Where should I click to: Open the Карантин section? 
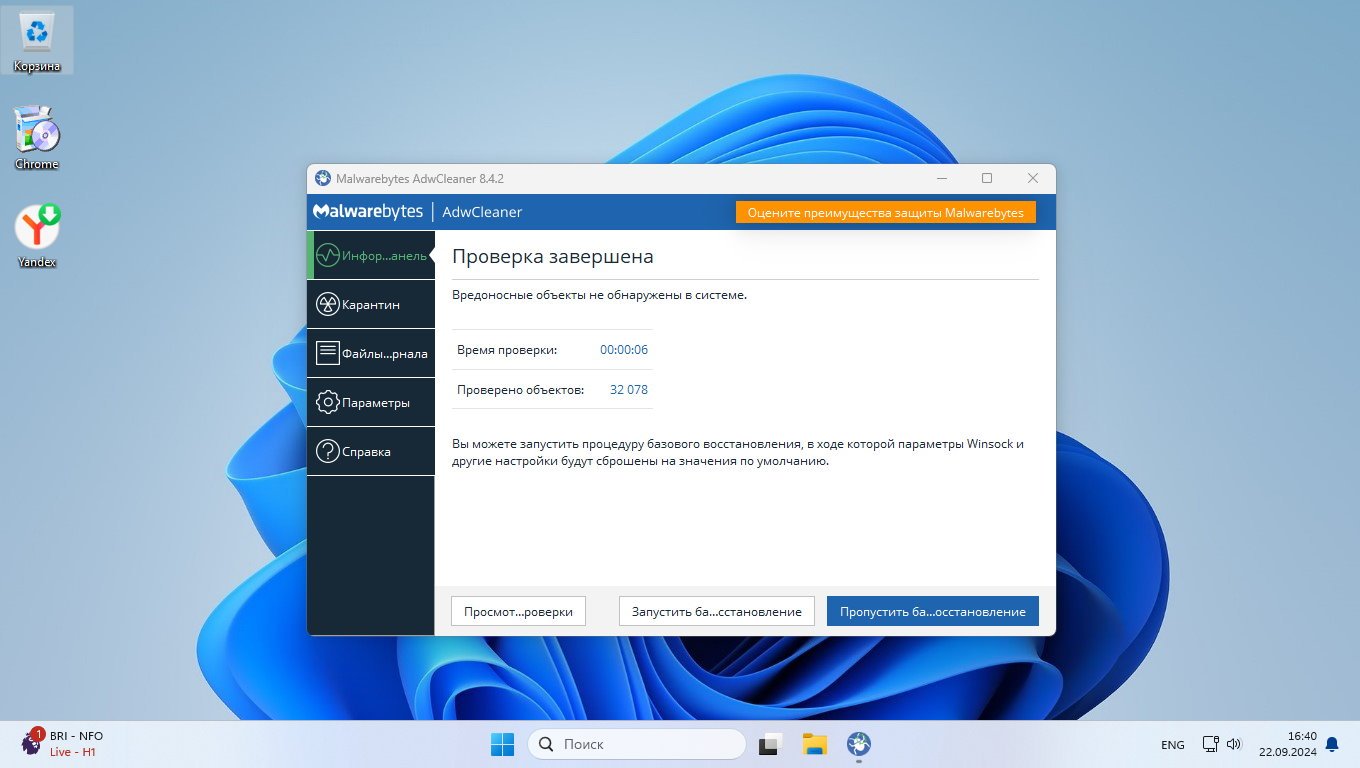point(371,304)
